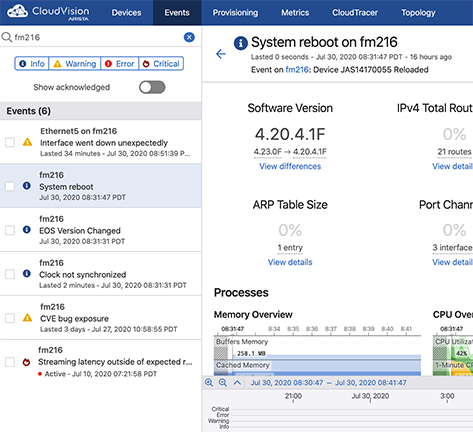Click the 4.23.0F → 4.20.4.1F version text

290,152
